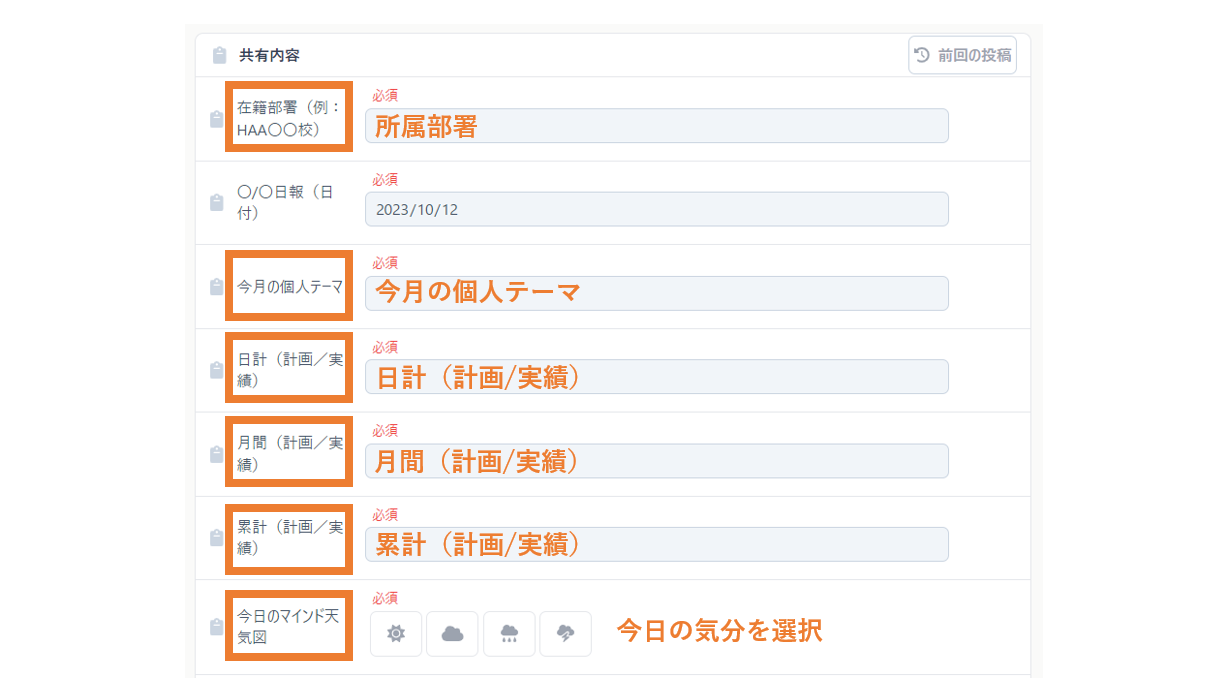The image size is (1230, 692).
Task: Click the clipboard icon beside 在籍部署 row
Action: coord(216,120)
